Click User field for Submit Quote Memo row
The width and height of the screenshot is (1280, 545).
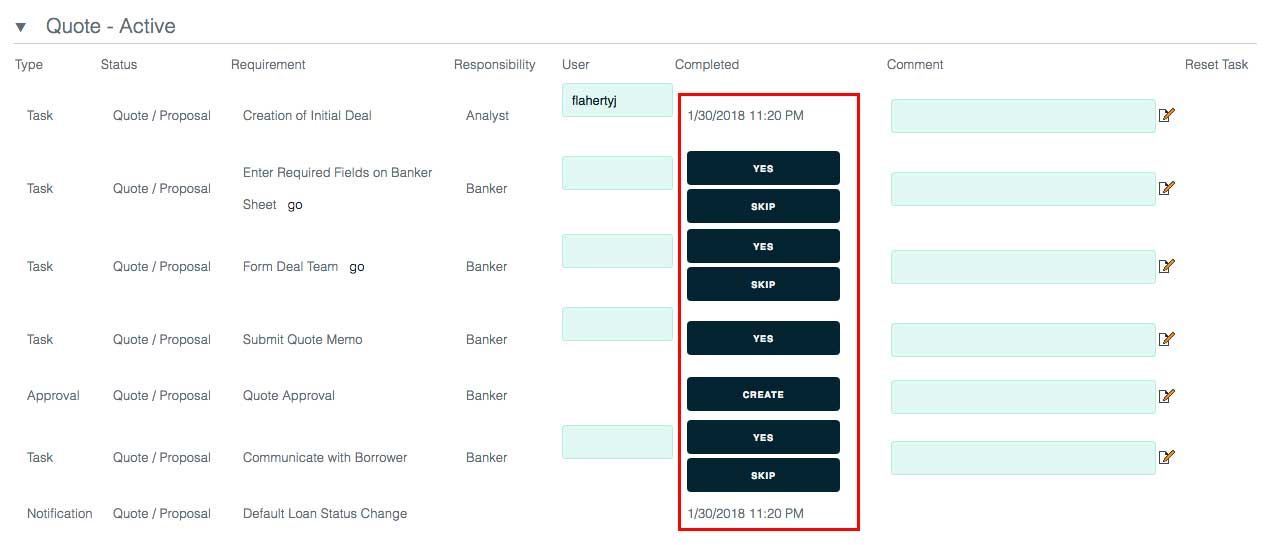point(617,324)
